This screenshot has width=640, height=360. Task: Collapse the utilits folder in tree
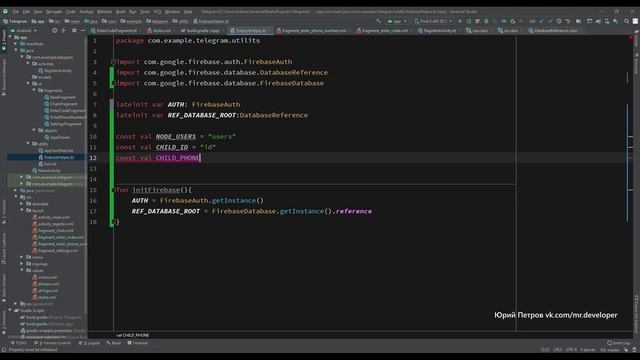point(29,144)
